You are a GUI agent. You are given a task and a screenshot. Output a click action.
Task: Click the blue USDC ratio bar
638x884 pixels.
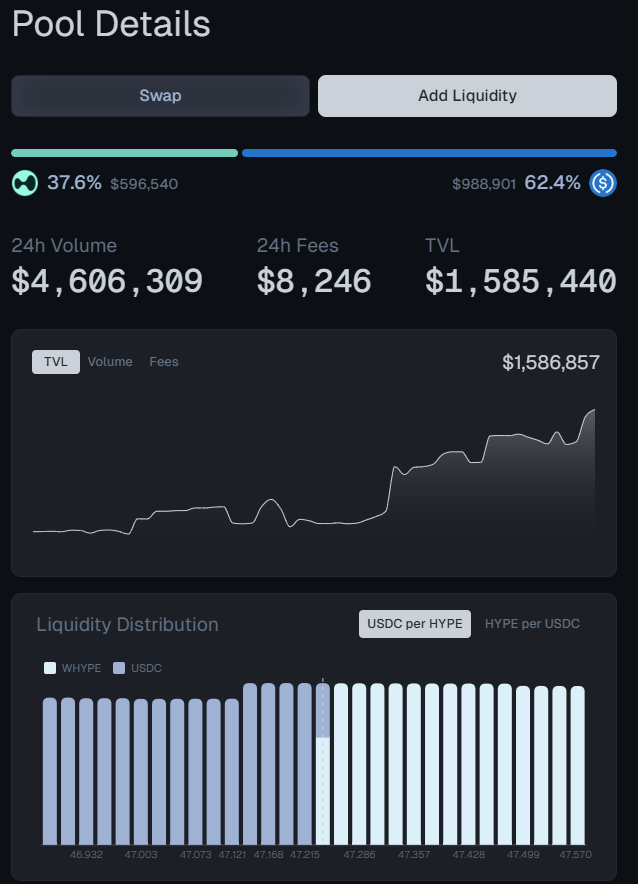pos(429,153)
